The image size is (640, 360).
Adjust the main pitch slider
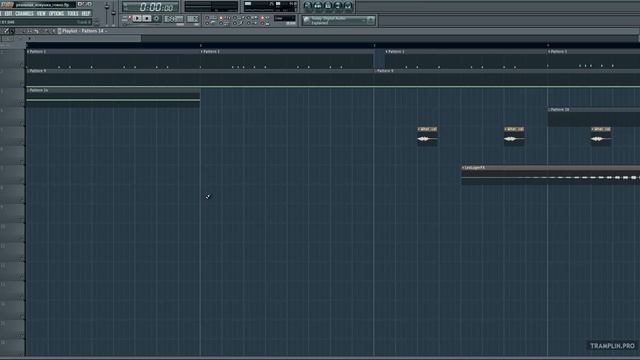coord(114,12)
